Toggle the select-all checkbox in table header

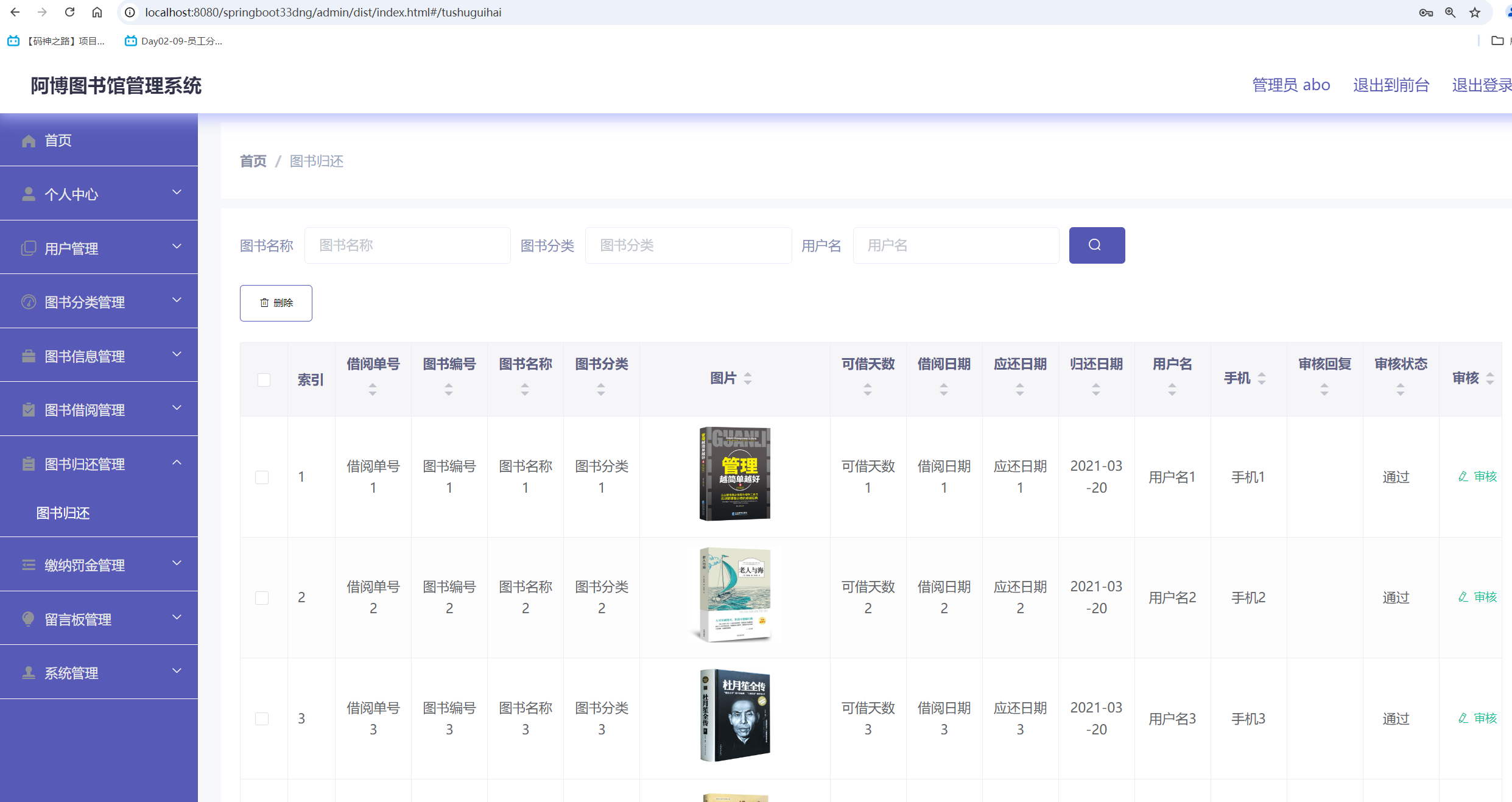pos(264,379)
